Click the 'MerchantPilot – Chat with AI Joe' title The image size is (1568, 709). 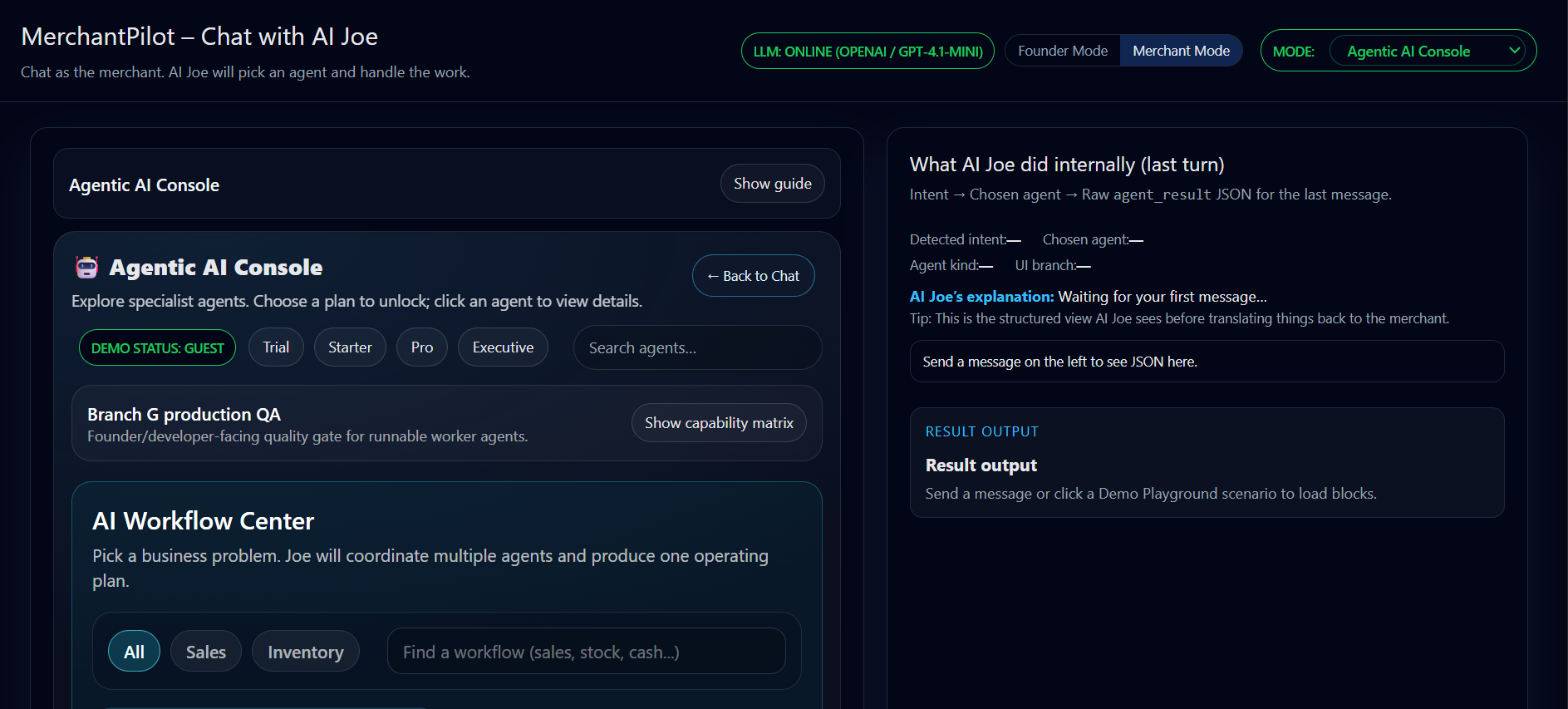[x=199, y=37]
